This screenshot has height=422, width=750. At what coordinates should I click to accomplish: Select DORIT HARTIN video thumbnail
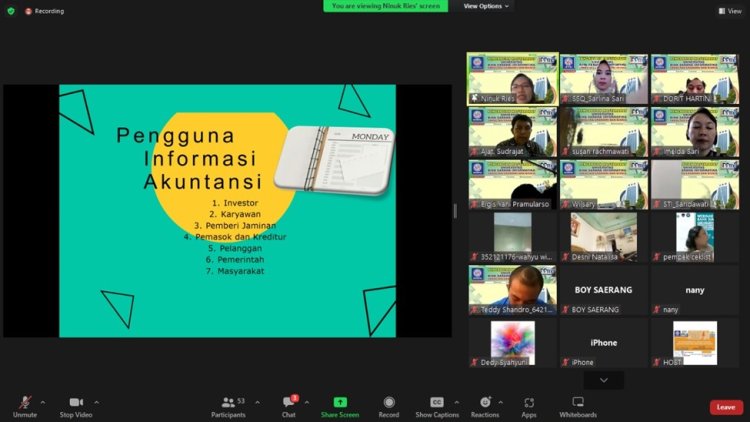pyautogui.click(x=695, y=79)
